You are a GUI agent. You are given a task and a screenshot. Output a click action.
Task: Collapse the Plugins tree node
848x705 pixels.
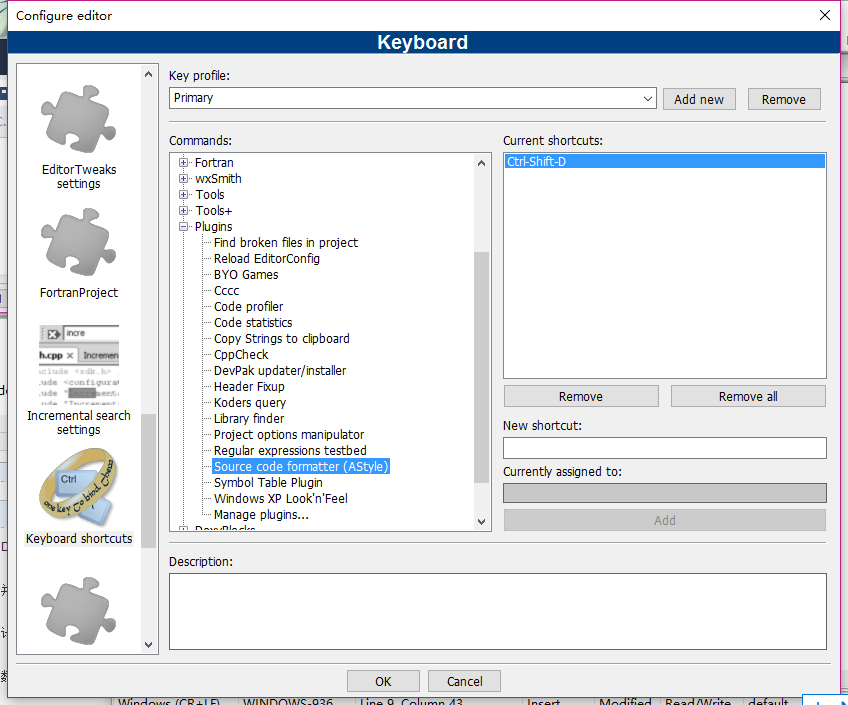coord(184,227)
